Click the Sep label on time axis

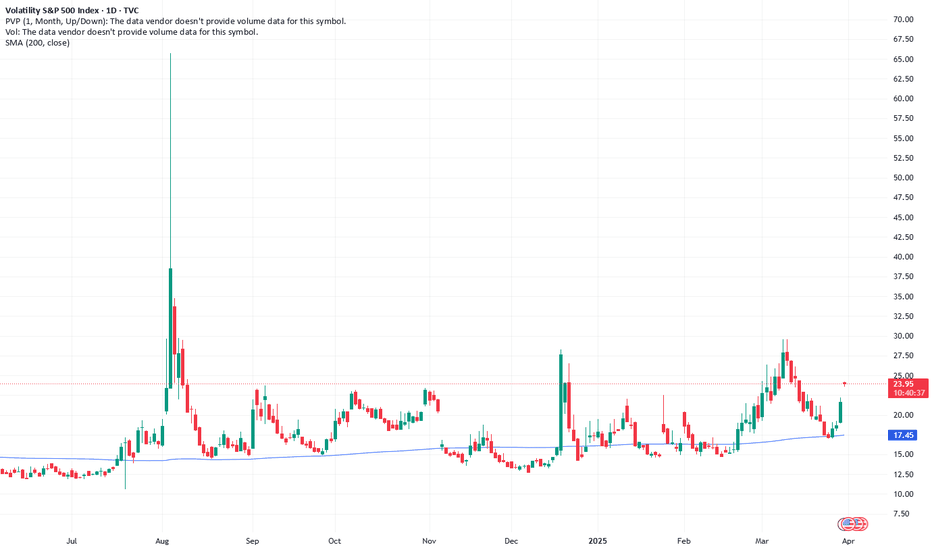click(253, 541)
